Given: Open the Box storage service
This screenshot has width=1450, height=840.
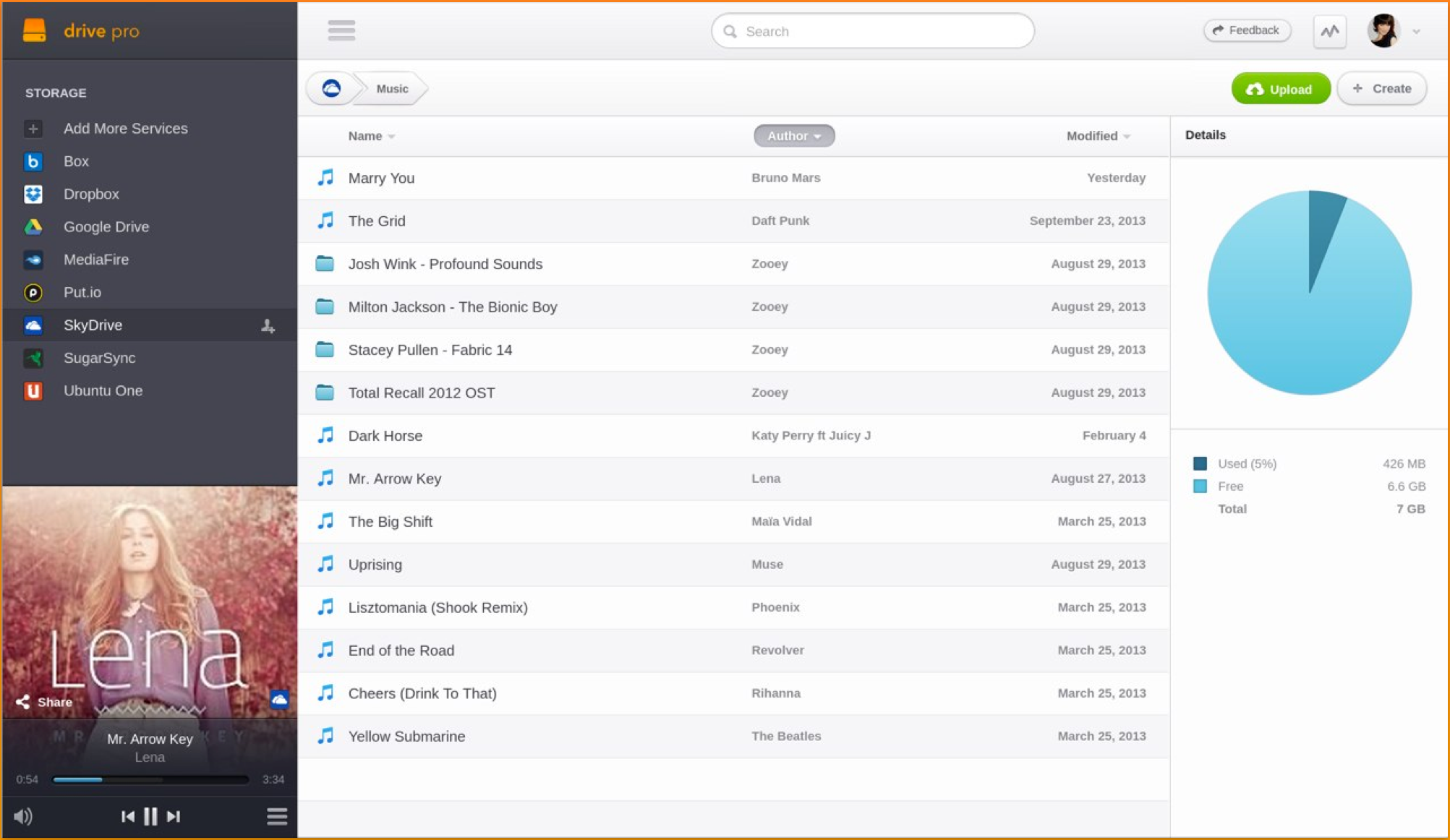Looking at the screenshot, I should [150, 161].
